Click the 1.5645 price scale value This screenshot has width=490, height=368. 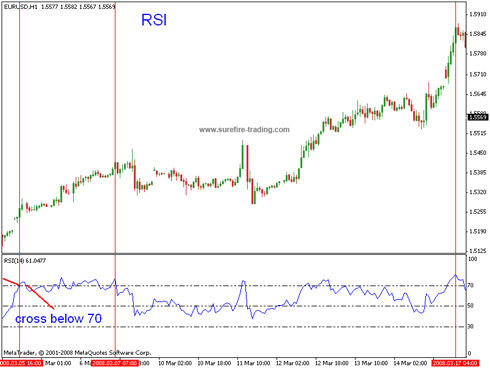coord(478,94)
